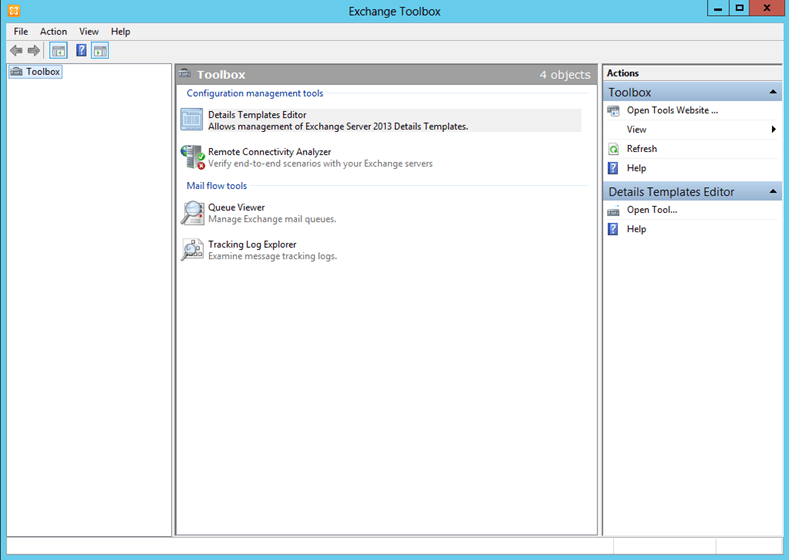This screenshot has width=789, height=560.
Task: Select the Tracking Log Explorer entry title
Action: point(252,245)
